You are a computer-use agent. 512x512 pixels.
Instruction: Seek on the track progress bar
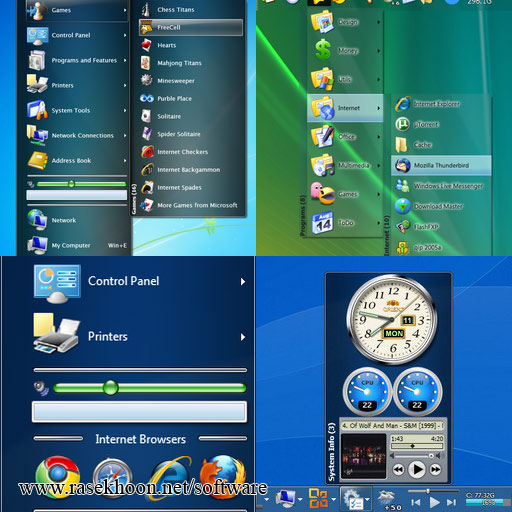(x=417, y=446)
